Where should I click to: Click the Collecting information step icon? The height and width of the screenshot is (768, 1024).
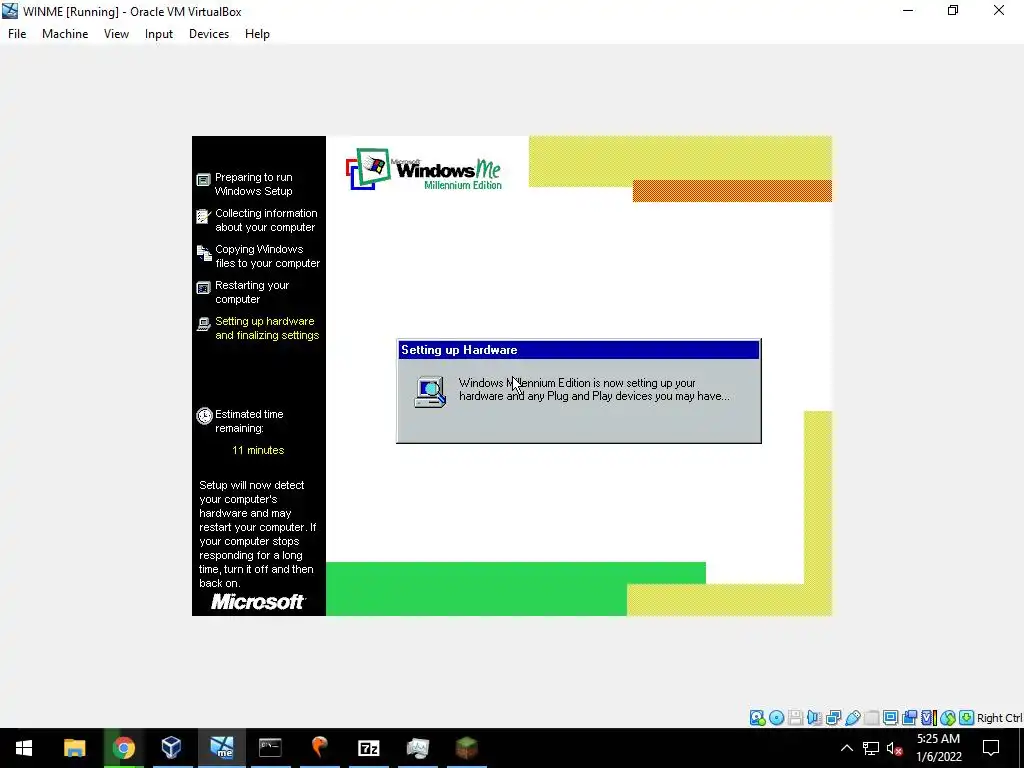point(204,216)
